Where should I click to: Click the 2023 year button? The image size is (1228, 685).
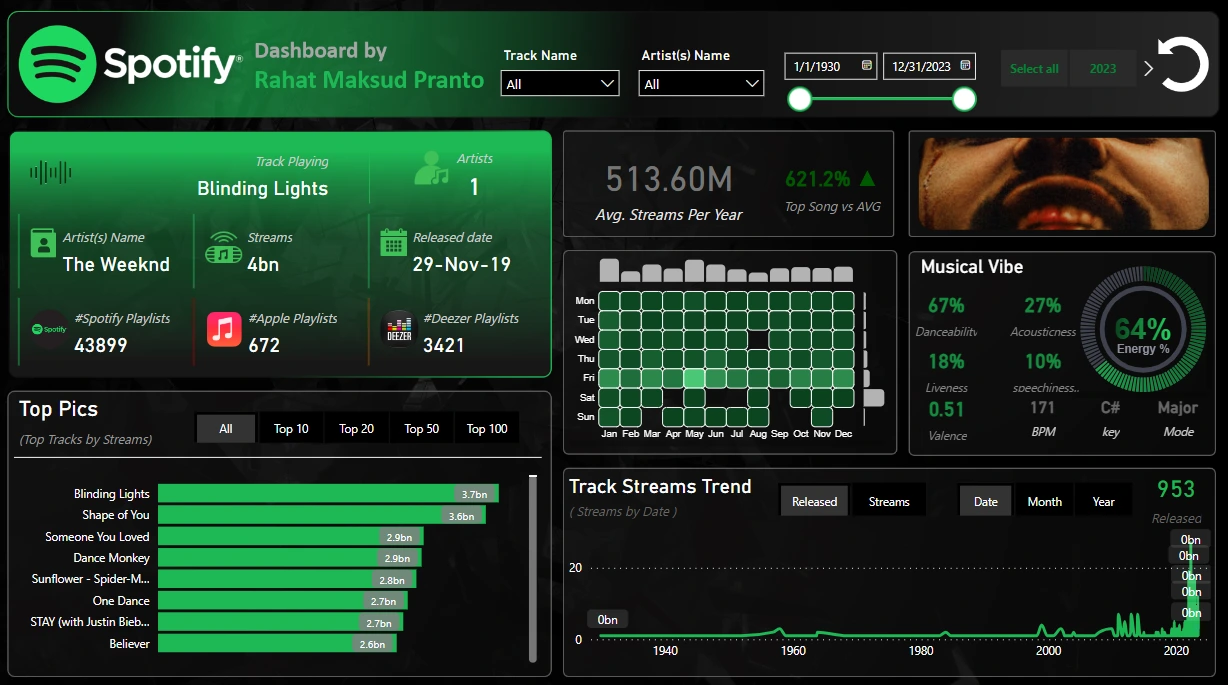point(1103,68)
